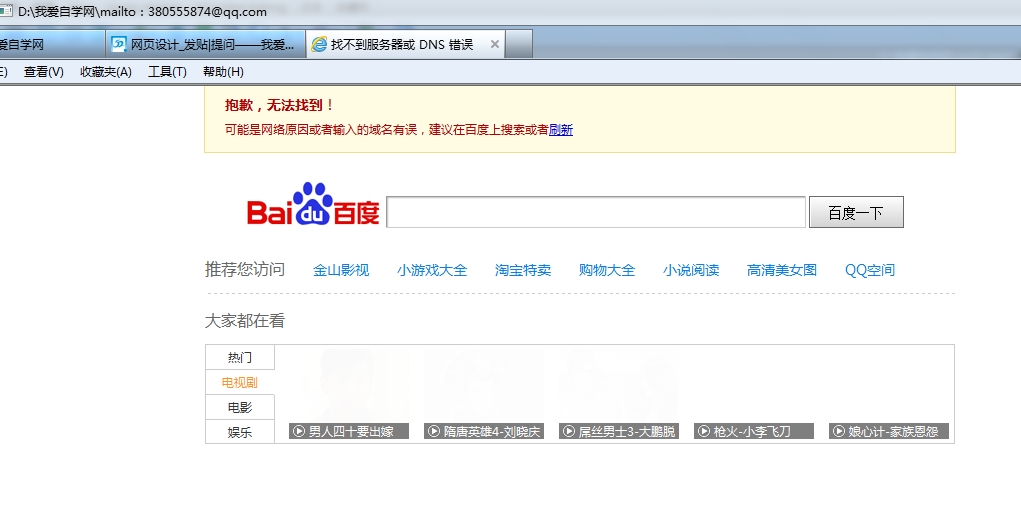Open the 帮助(H) menu

[223, 72]
